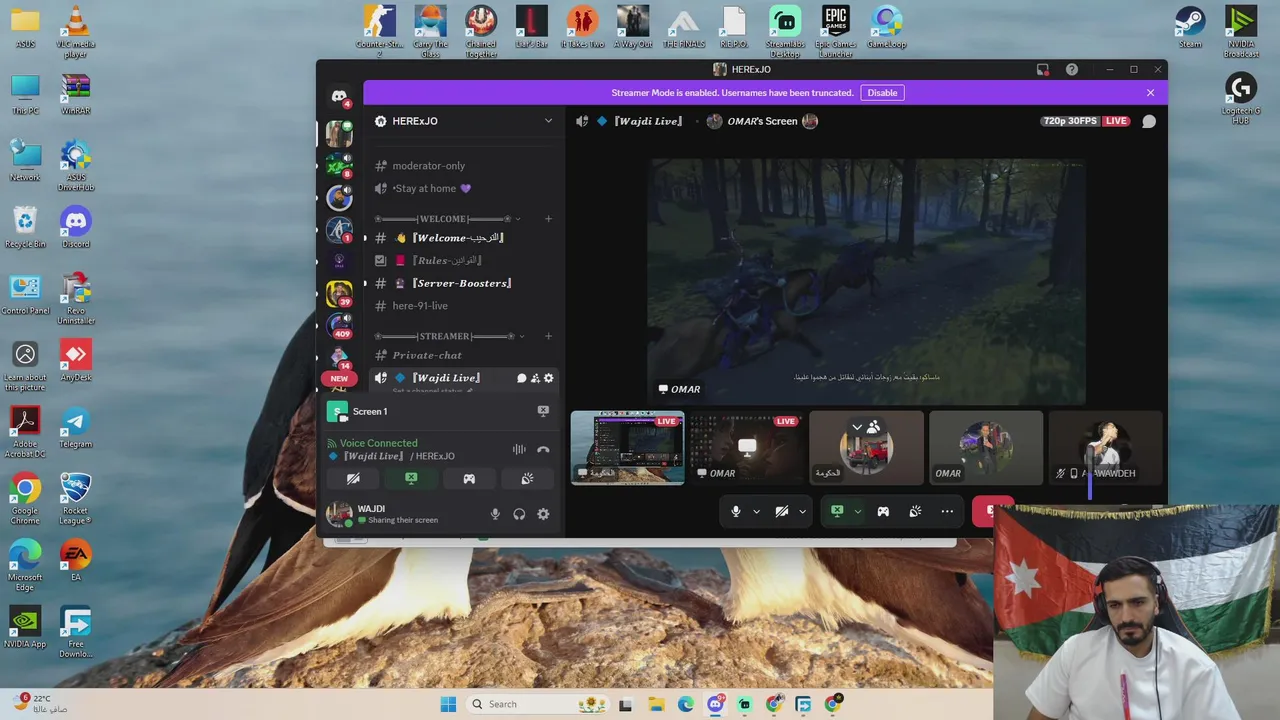Start an activity in voice panel

pos(469,479)
